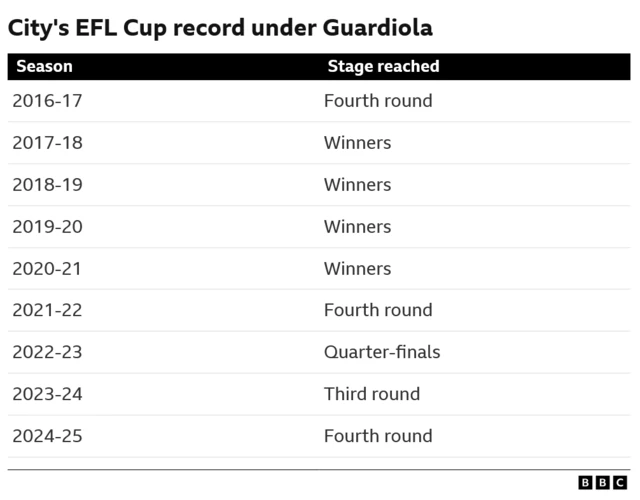Select the 2022-23 season cell

47,353
